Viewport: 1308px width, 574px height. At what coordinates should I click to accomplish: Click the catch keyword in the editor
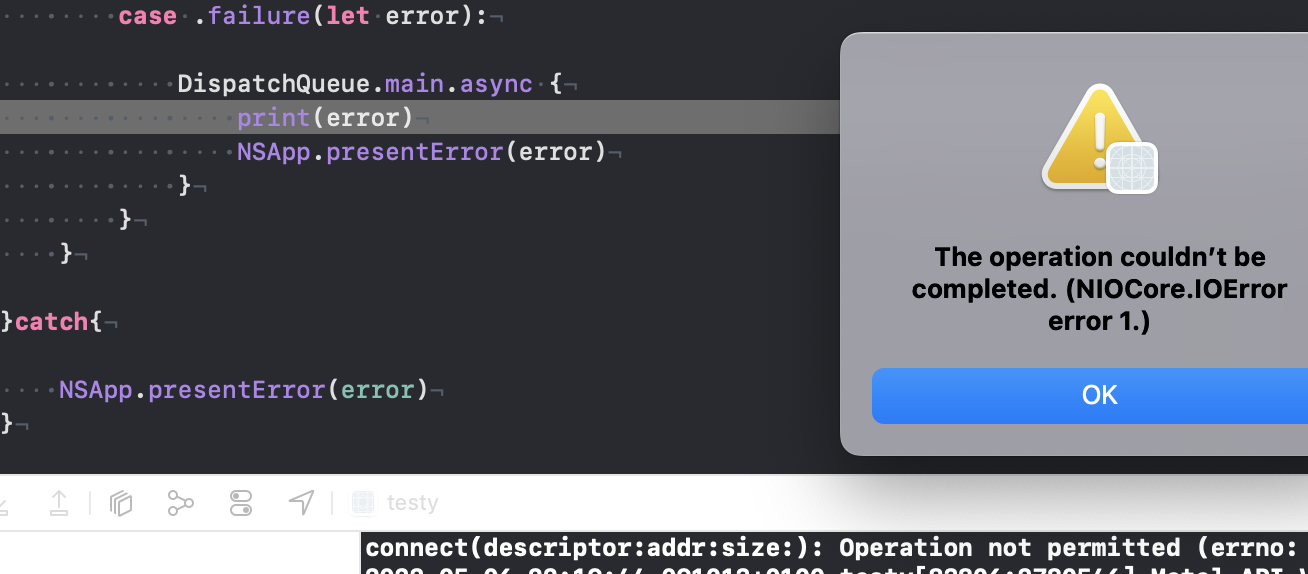(52, 322)
